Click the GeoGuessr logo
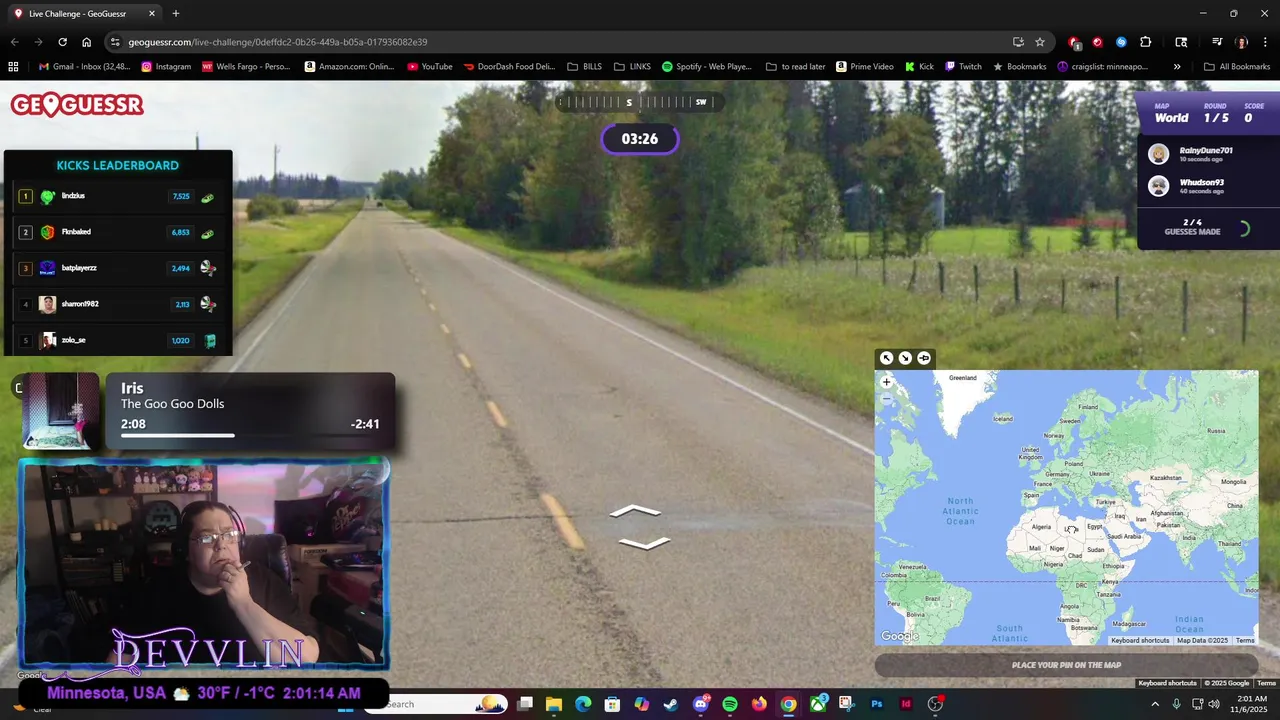The width and height of the screenshot is (1280, 720). (77, 105)
